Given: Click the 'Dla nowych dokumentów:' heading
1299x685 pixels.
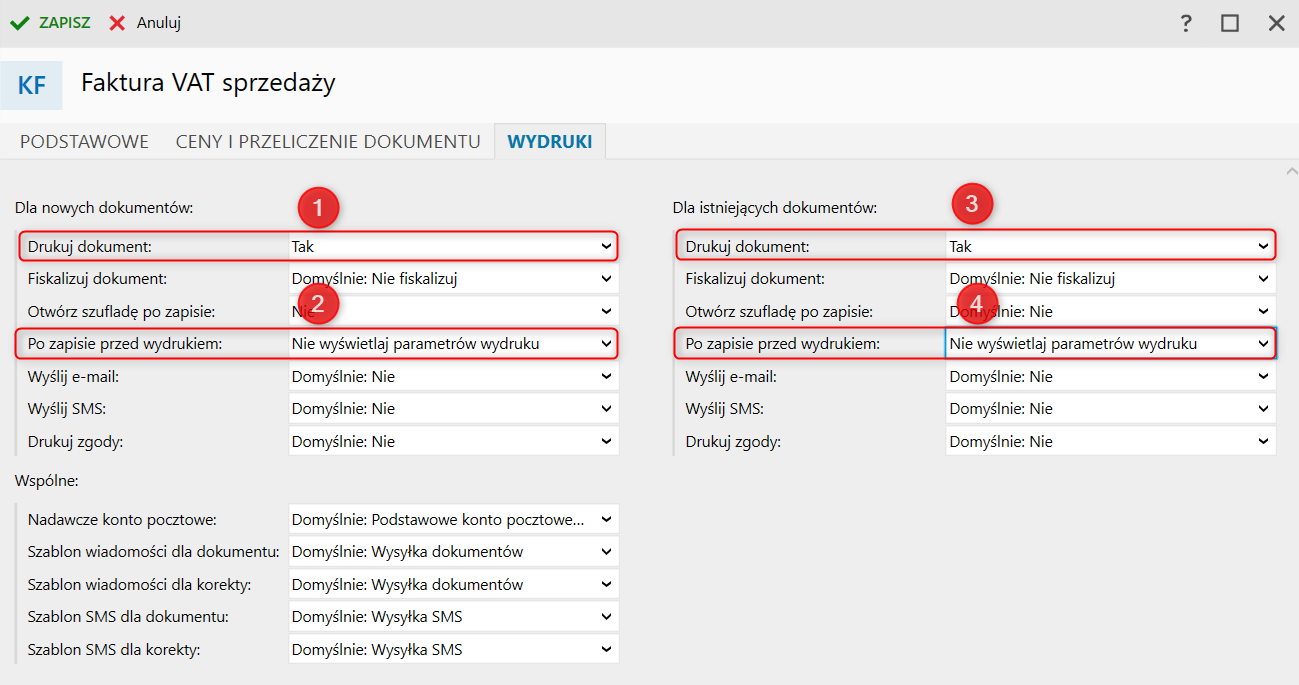Looking at the screenshot, I should [x=103, y=208].
